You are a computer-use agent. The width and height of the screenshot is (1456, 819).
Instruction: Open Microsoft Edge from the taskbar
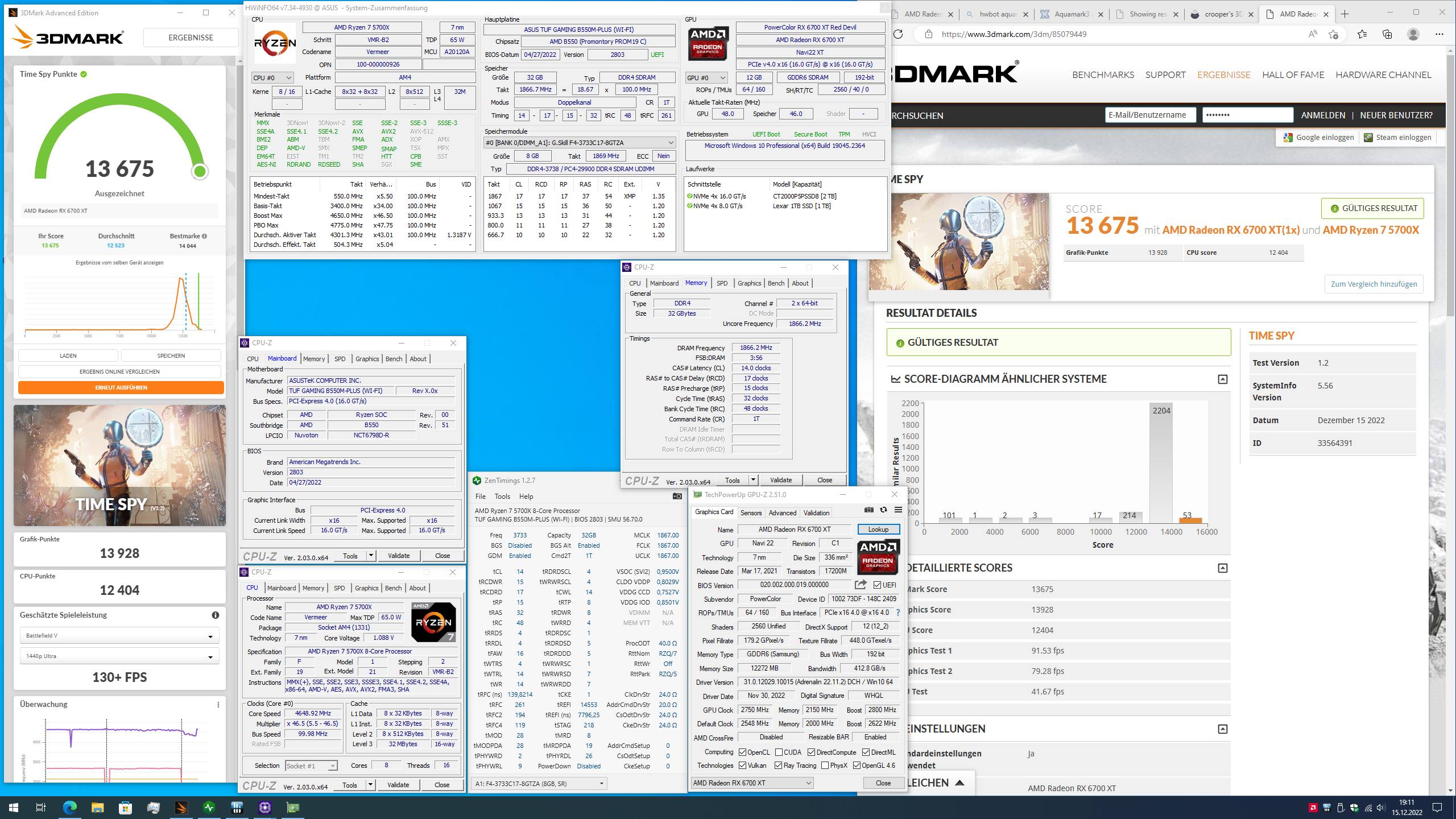[x=70, y=807]
